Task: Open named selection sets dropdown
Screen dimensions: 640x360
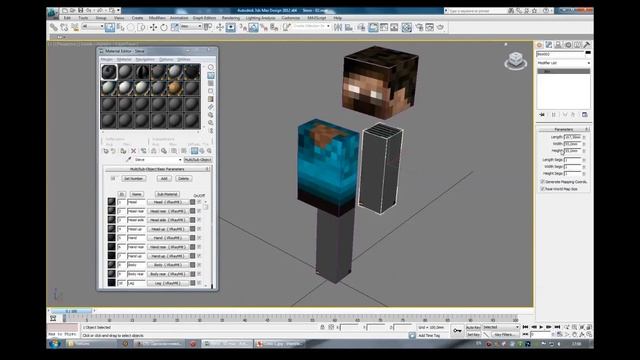Action: (312, 27)
